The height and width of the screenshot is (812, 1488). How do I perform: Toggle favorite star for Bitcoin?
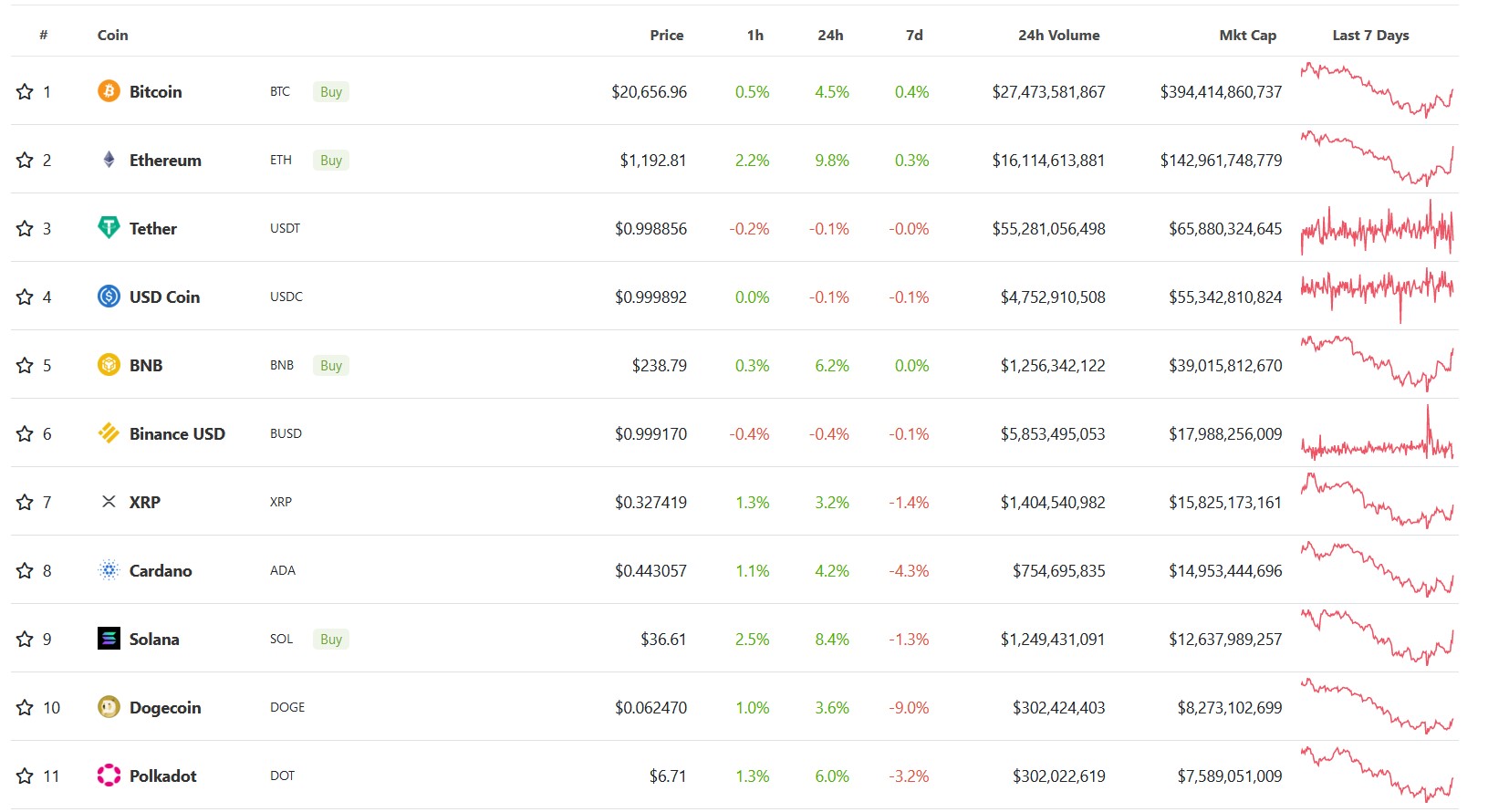point(25,91)
